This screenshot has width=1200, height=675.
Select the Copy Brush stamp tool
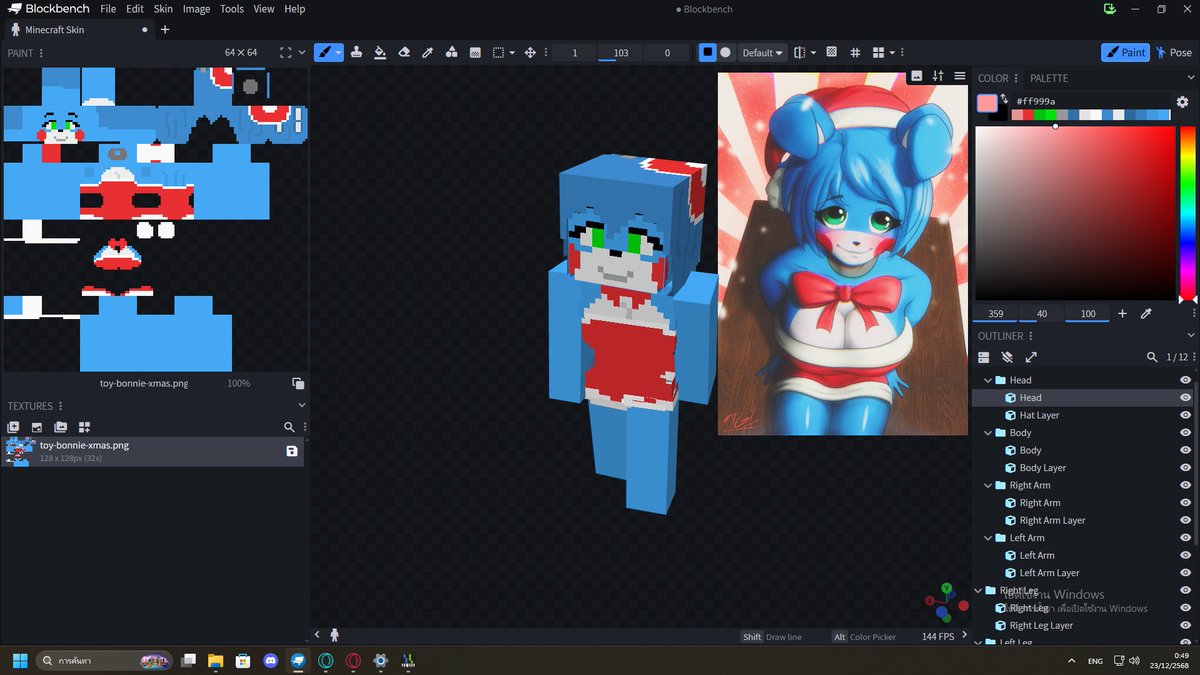click(x=357, y=52)
